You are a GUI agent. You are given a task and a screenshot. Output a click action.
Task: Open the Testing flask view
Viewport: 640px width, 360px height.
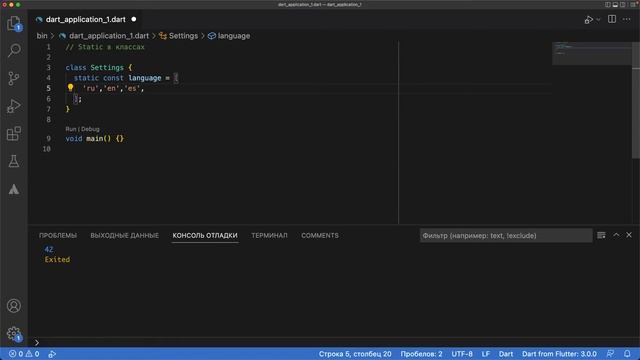point(14,162)
